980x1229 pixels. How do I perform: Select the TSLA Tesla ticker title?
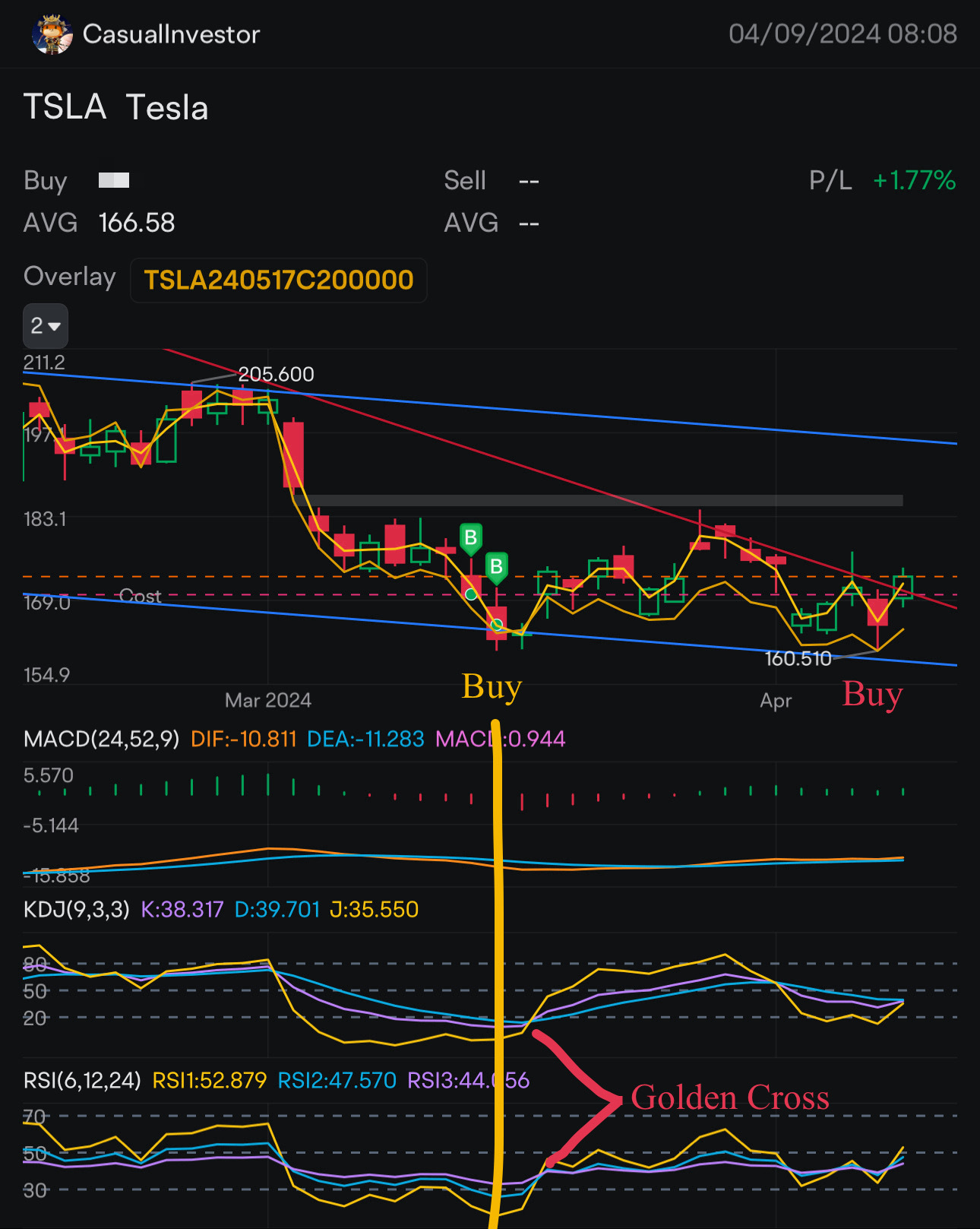(x=116, y=107)
